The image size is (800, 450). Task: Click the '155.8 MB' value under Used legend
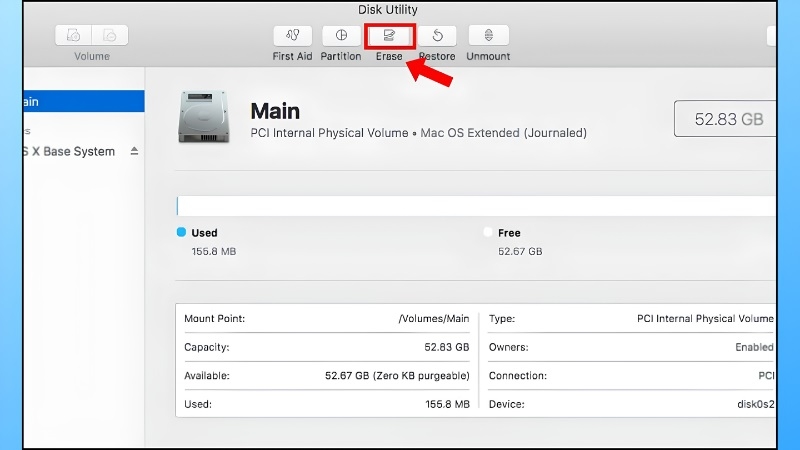coord(214,252)
